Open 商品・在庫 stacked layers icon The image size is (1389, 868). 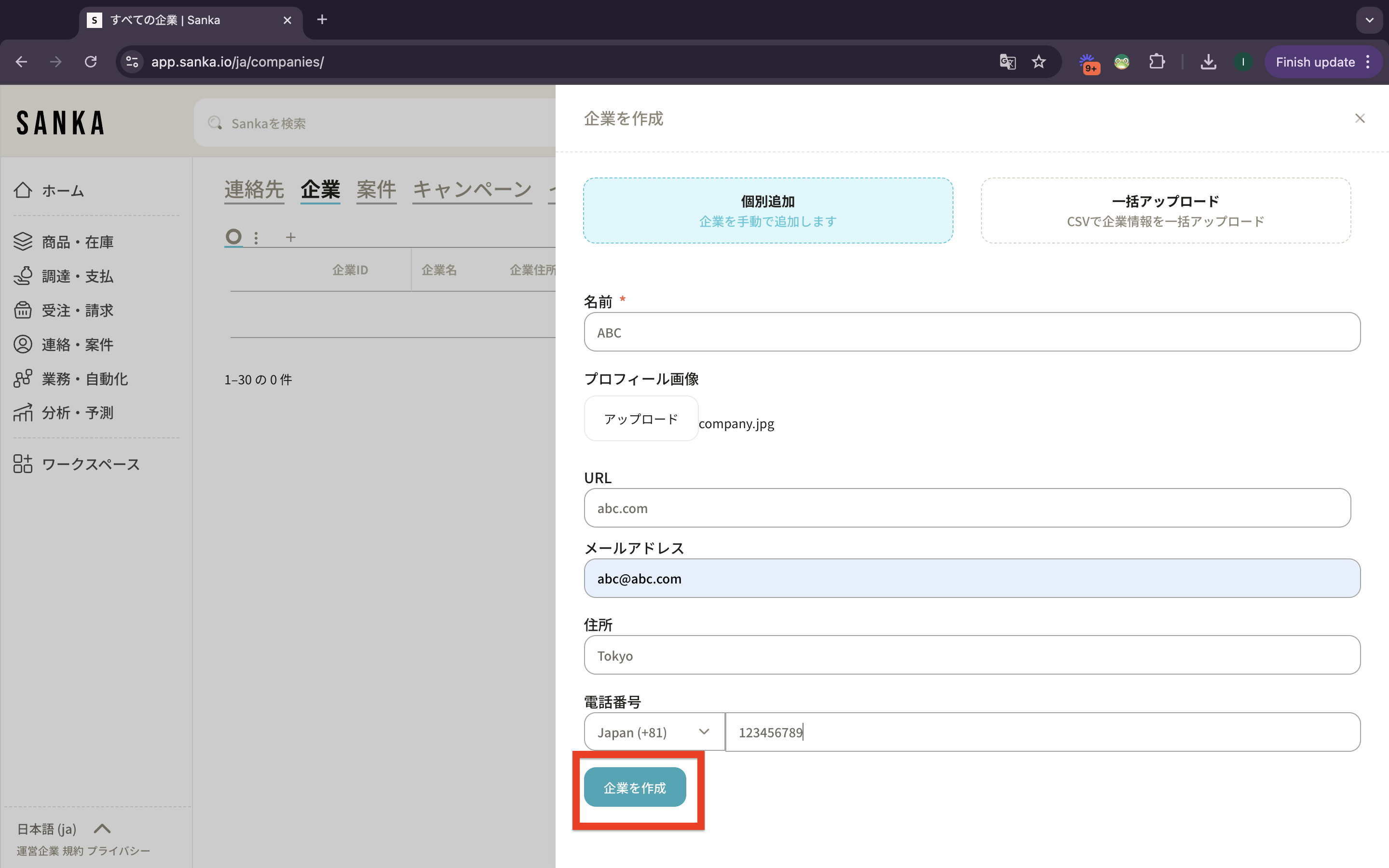pos(23,242)
